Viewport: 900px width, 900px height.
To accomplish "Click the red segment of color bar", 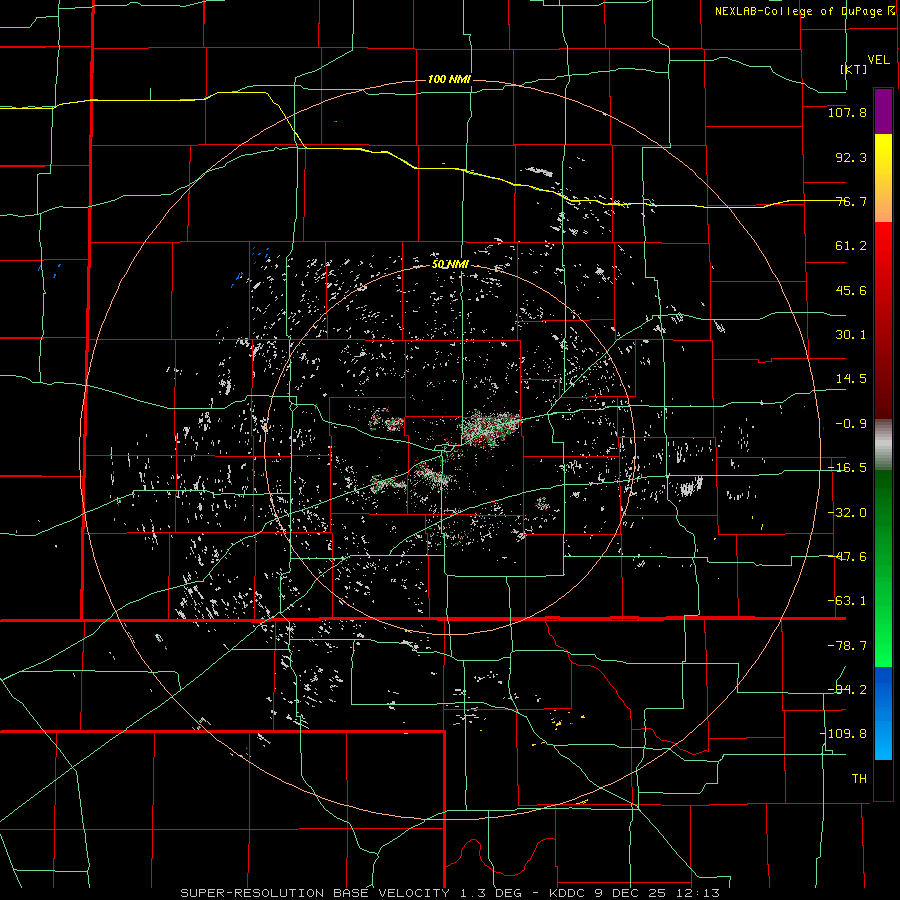I will click(883, 320).
